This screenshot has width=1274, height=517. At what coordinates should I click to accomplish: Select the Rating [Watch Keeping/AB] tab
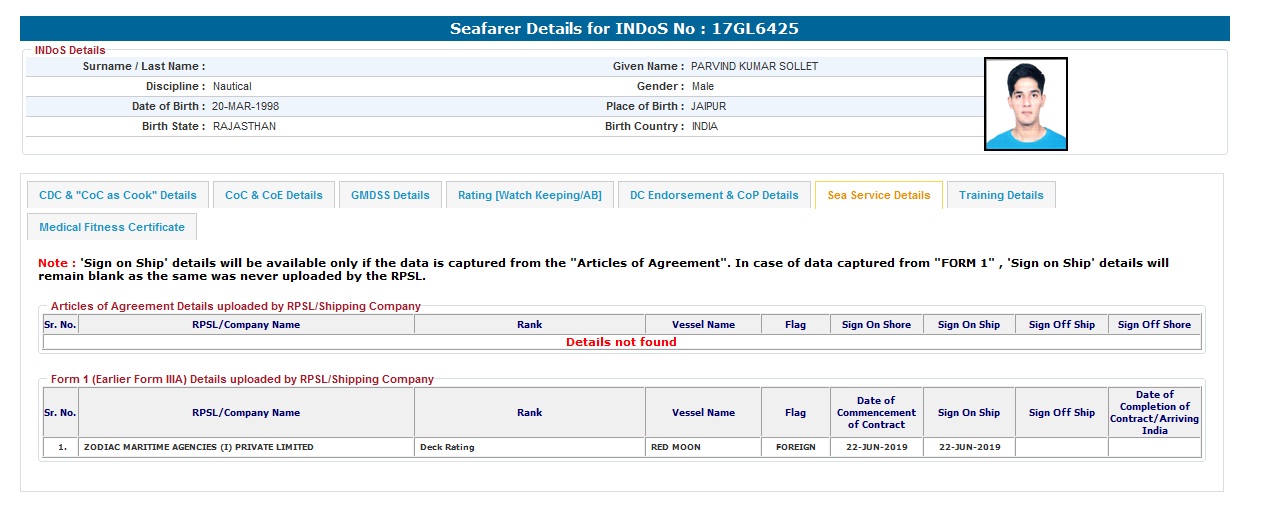(529, 195)
